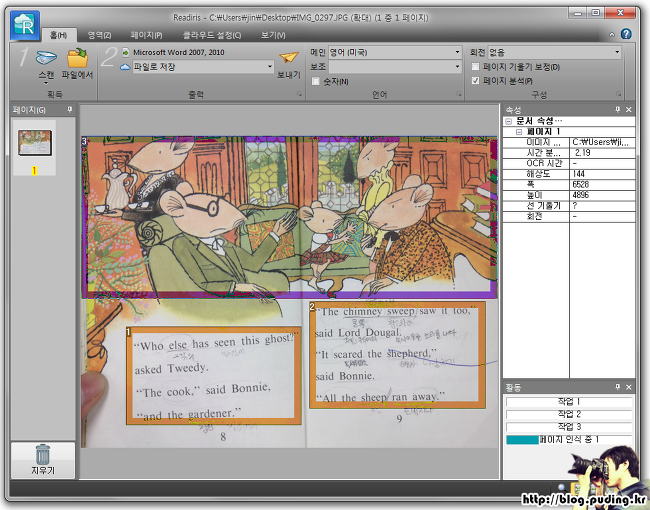Image resolution: width=650 pixels, height=510 pixels.
Task: Click the Microsoft Word 2007, 2010 label
Action: [x=179, y=52]
